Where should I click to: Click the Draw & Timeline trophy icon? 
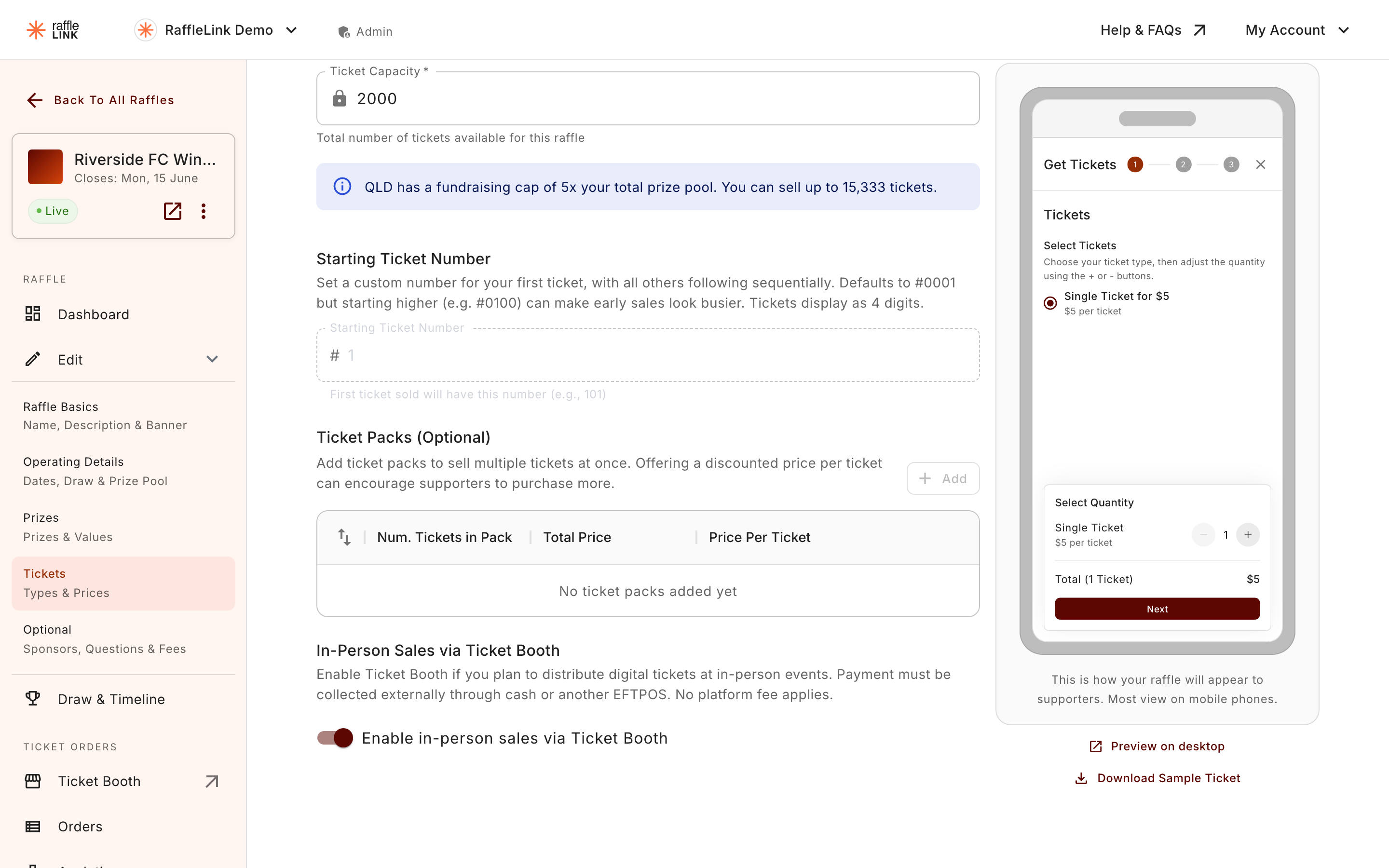33,699
